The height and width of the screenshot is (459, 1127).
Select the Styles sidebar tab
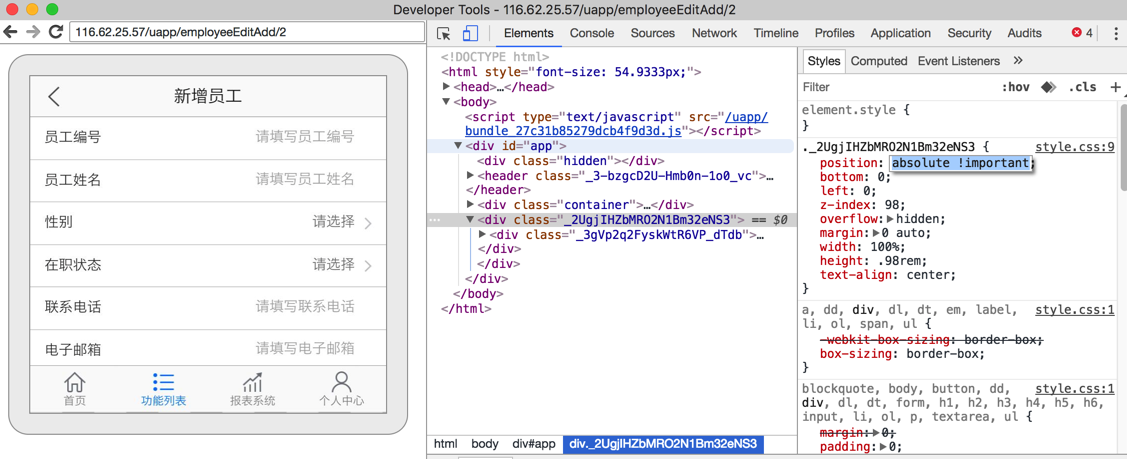coord(824,61)
